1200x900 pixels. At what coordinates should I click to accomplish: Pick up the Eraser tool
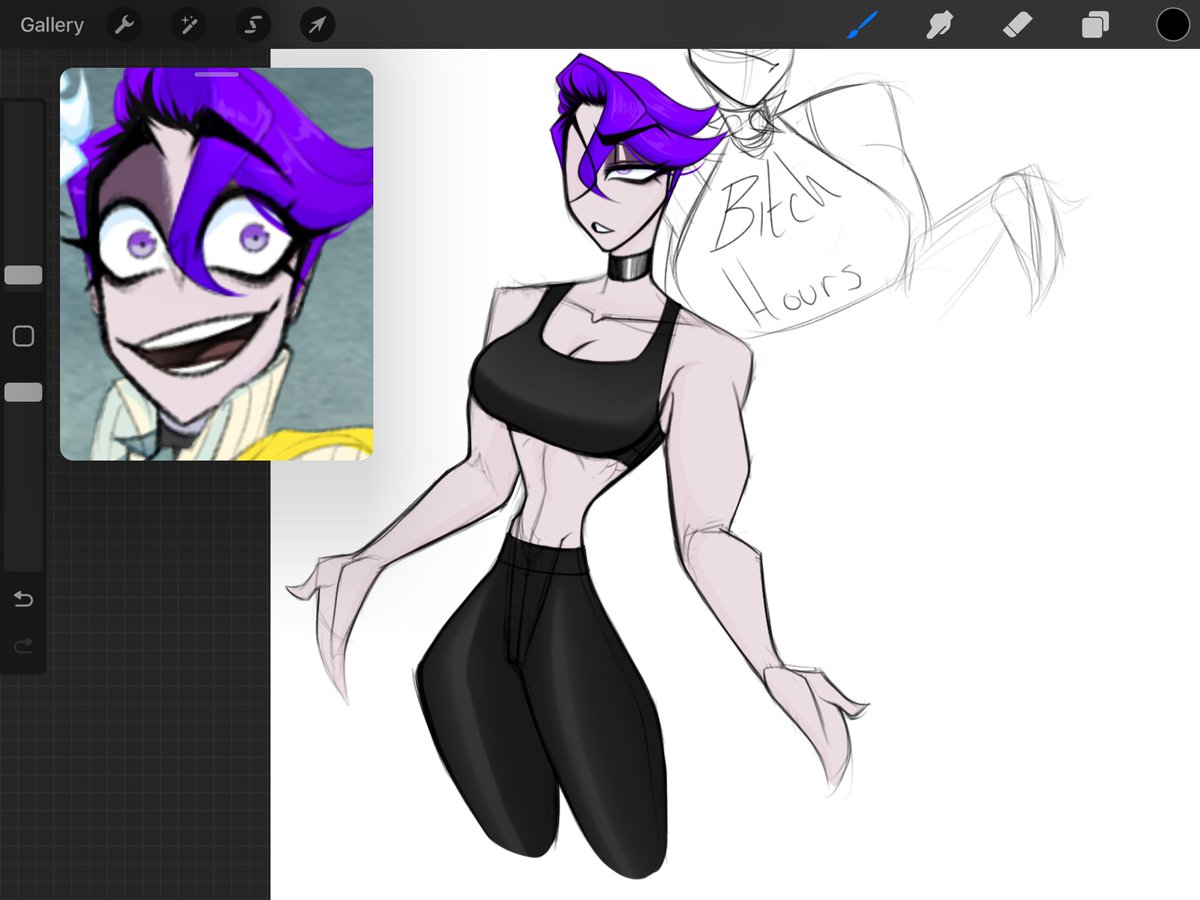tap(1017, 24)
